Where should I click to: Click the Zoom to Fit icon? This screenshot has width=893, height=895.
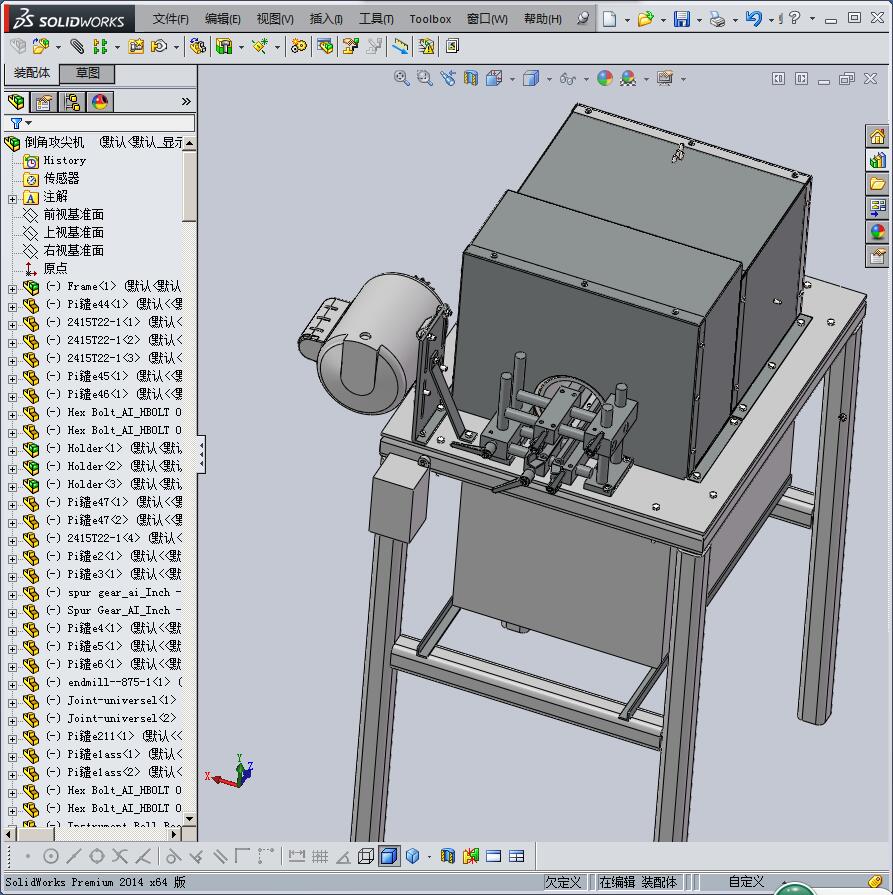401,78
